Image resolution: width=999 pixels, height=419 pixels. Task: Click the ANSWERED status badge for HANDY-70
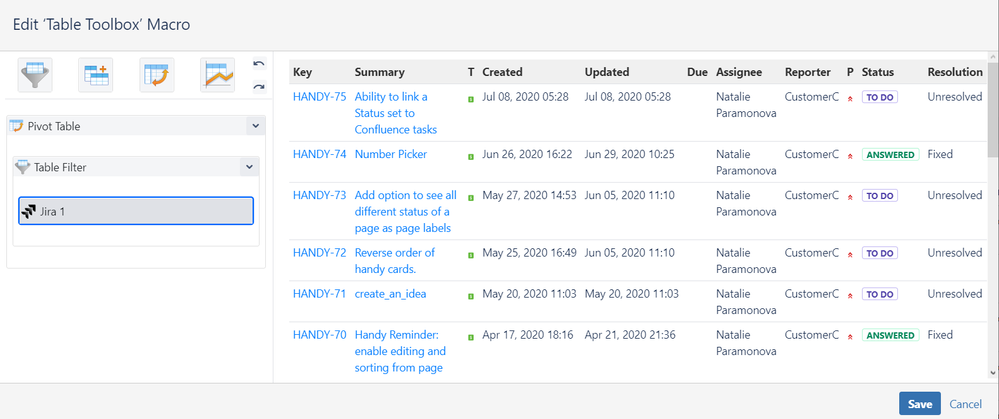click(x=890, y=335)
